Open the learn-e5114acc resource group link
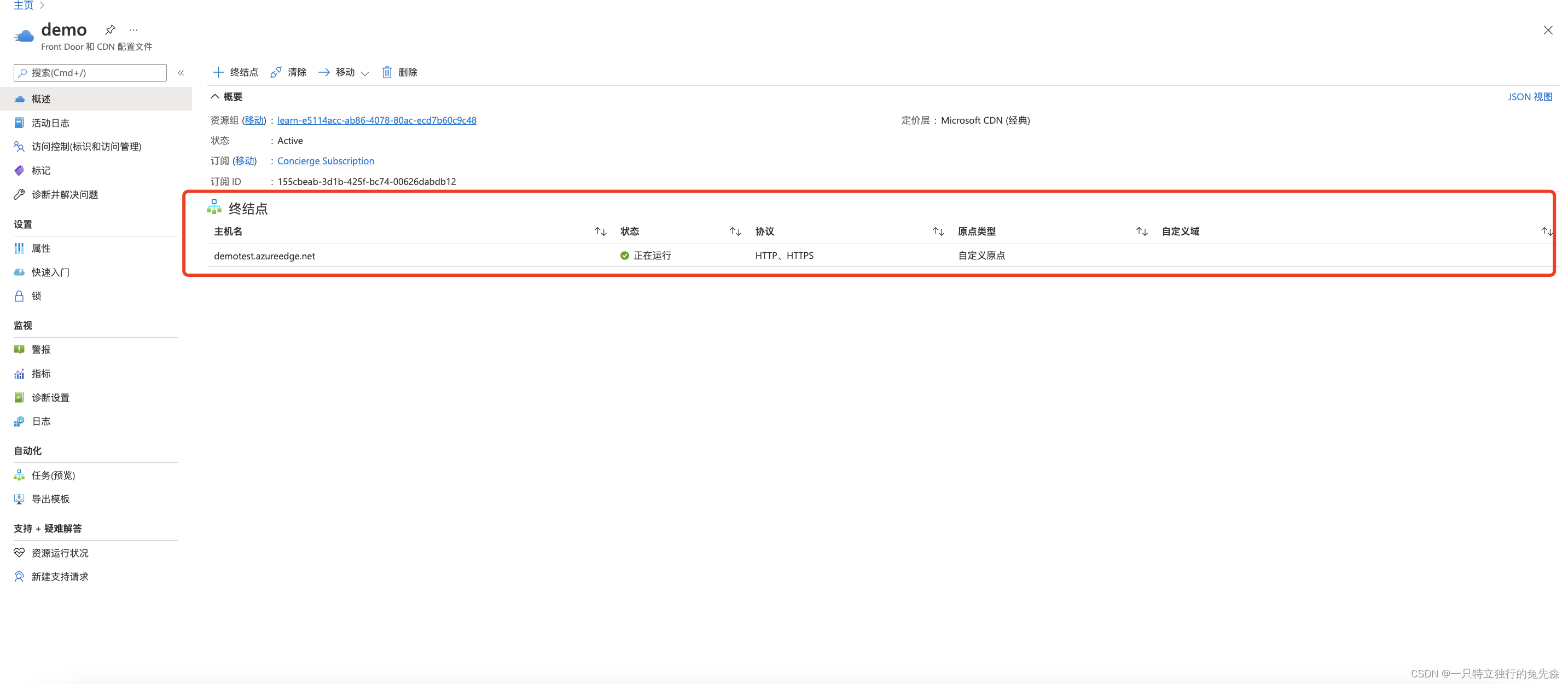The height and width of the screenshot is (684, 1568). click(x=376, y=120)
